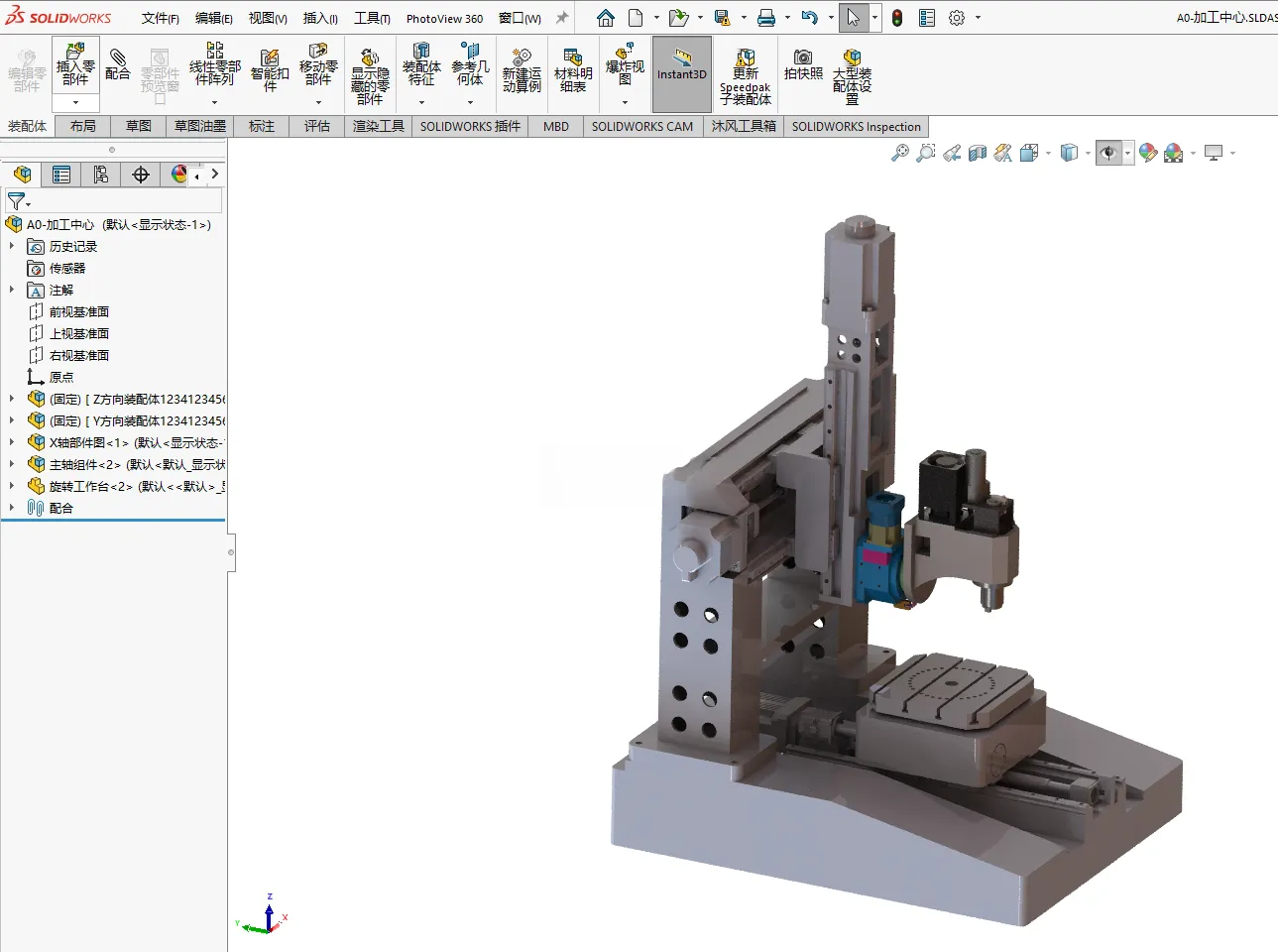Click the Take Snapshot (拍快照) icon
1278x952 pixels.
[x=803, y=65]
